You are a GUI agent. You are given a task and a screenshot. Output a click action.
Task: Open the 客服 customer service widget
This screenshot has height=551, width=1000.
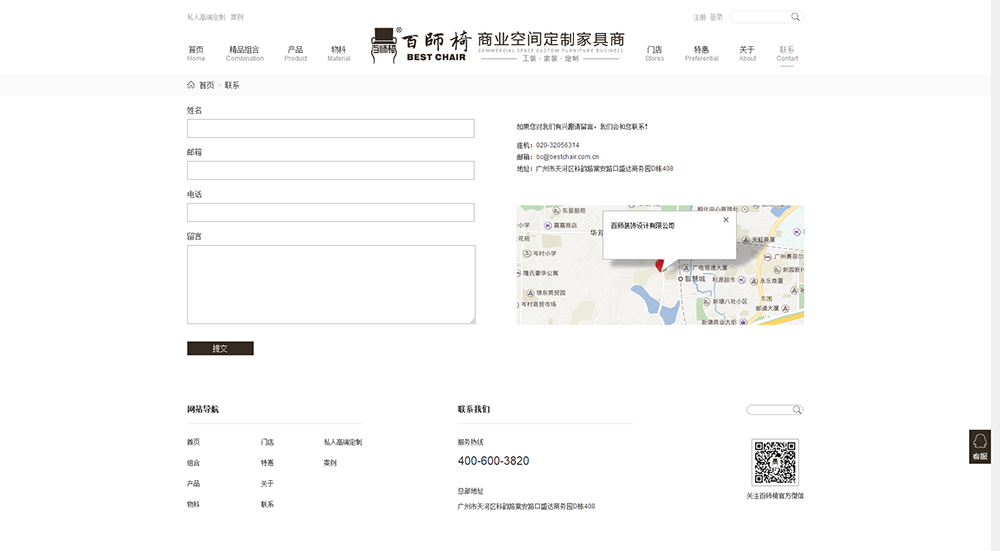(x=980, y=446)
